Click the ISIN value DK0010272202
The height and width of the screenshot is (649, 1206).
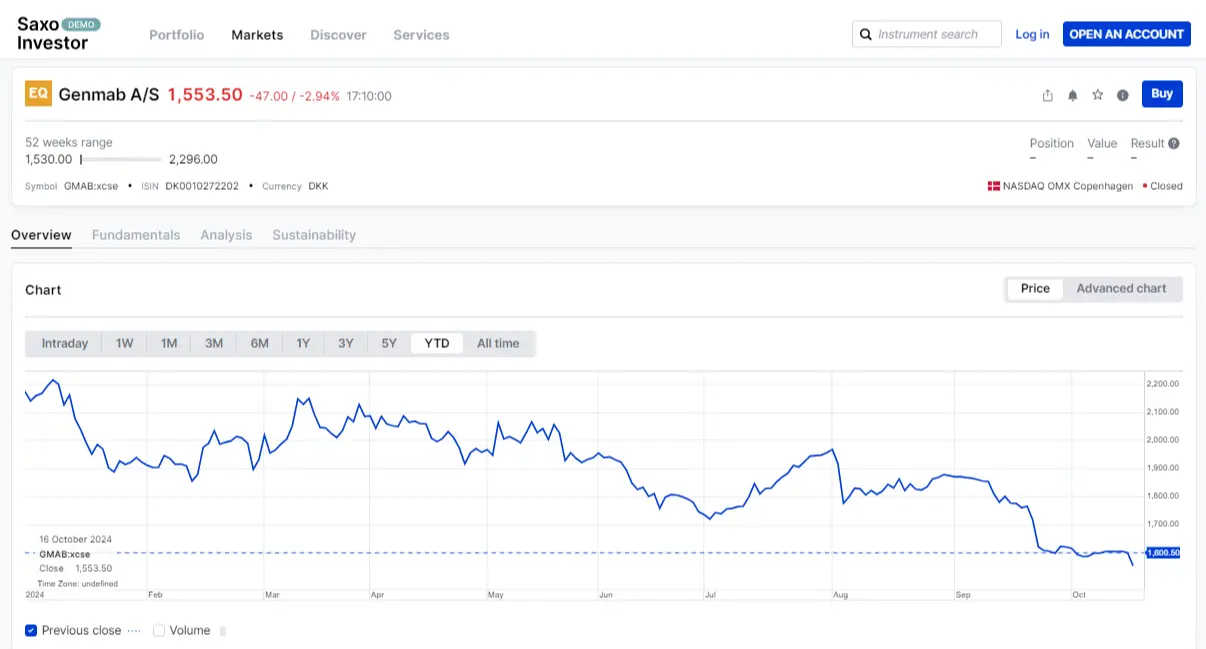[202, 186]
